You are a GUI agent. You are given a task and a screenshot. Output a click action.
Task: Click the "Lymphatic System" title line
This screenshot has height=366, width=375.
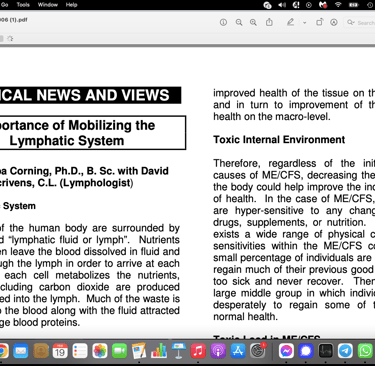tap(67, 141)
